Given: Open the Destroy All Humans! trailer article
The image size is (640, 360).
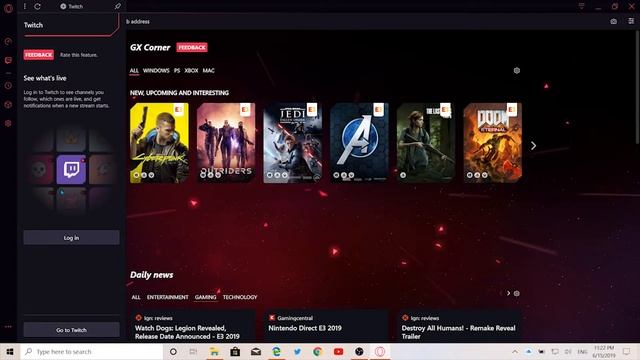Looking at the screenshot, I should tap(460, 326).
